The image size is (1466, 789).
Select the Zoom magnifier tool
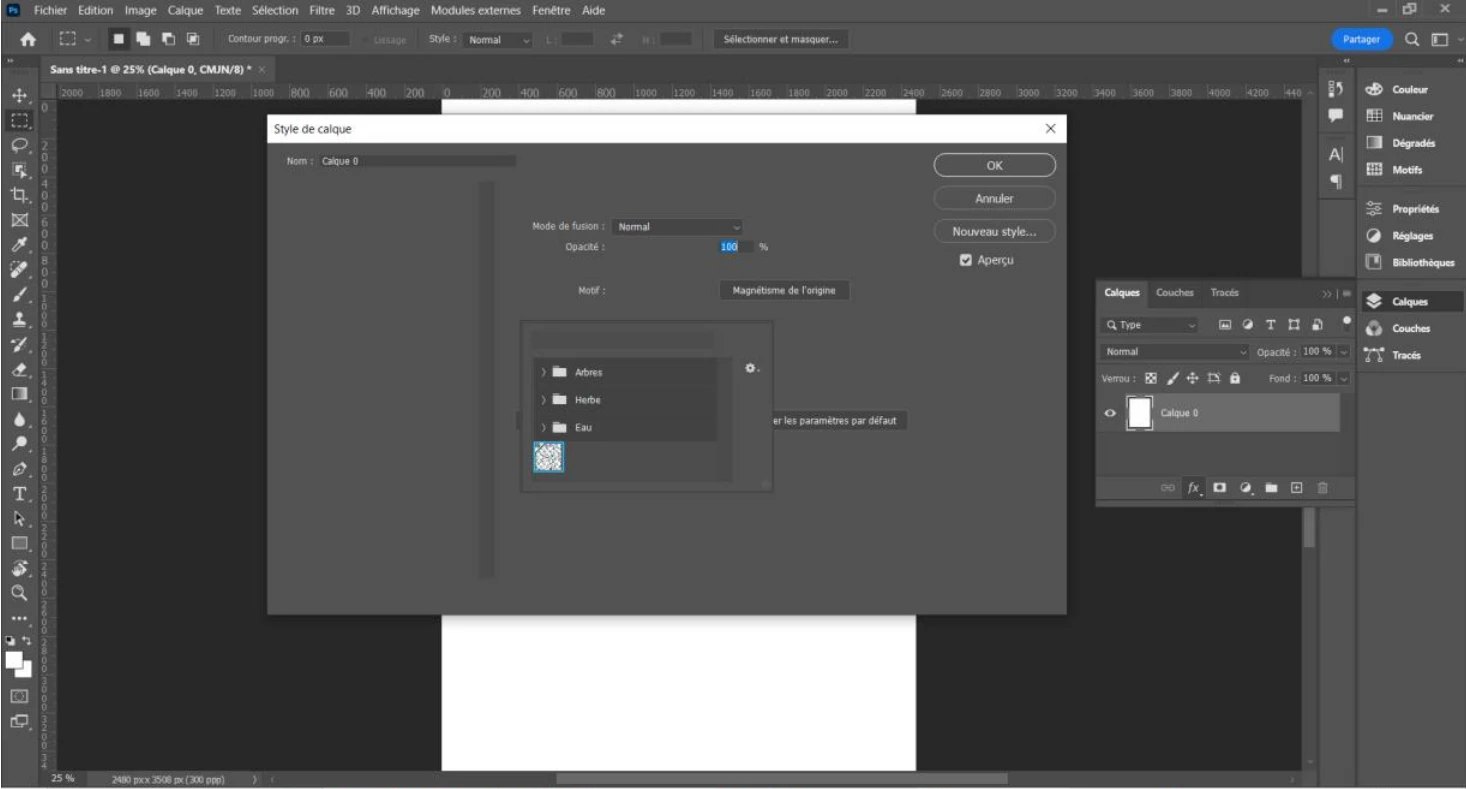[19, 593]
